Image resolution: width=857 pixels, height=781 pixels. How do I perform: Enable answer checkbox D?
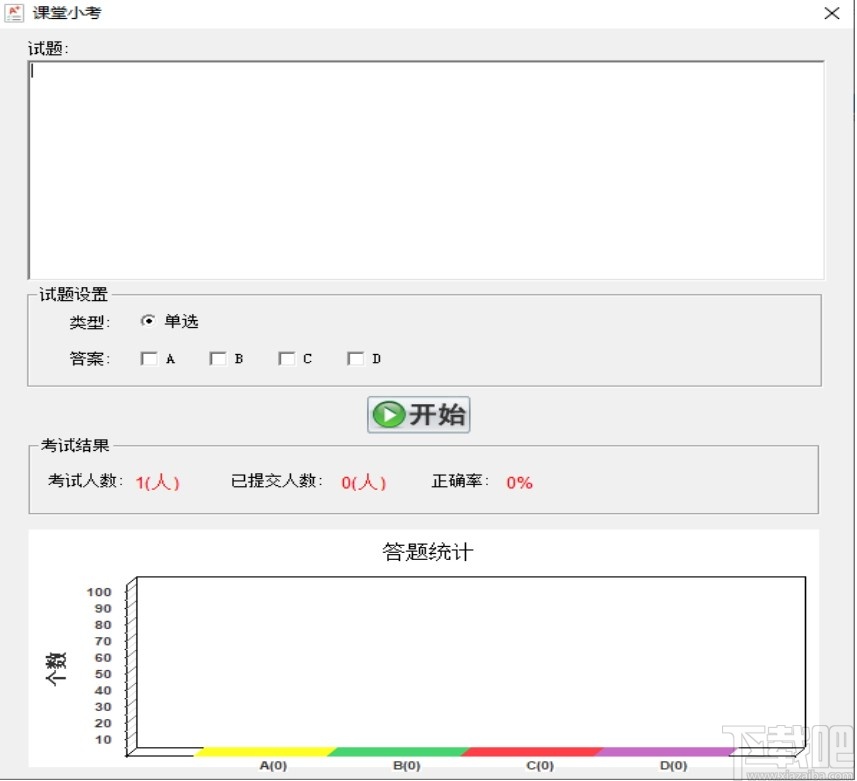(x=354, y=358)
